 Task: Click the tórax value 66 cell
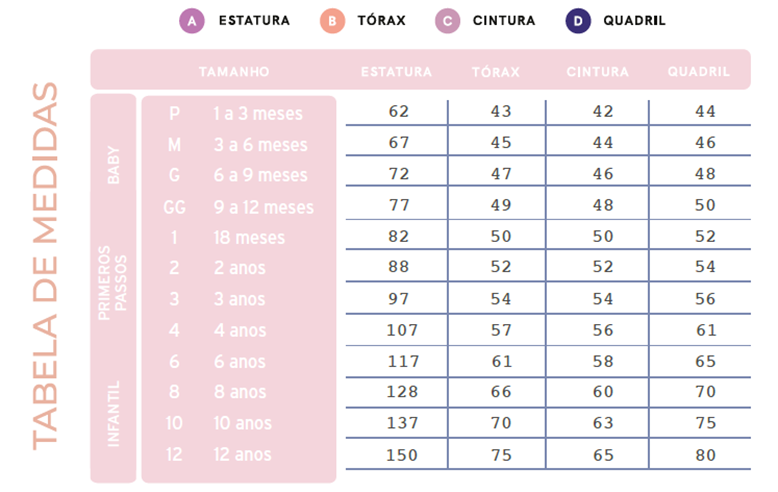501,392
